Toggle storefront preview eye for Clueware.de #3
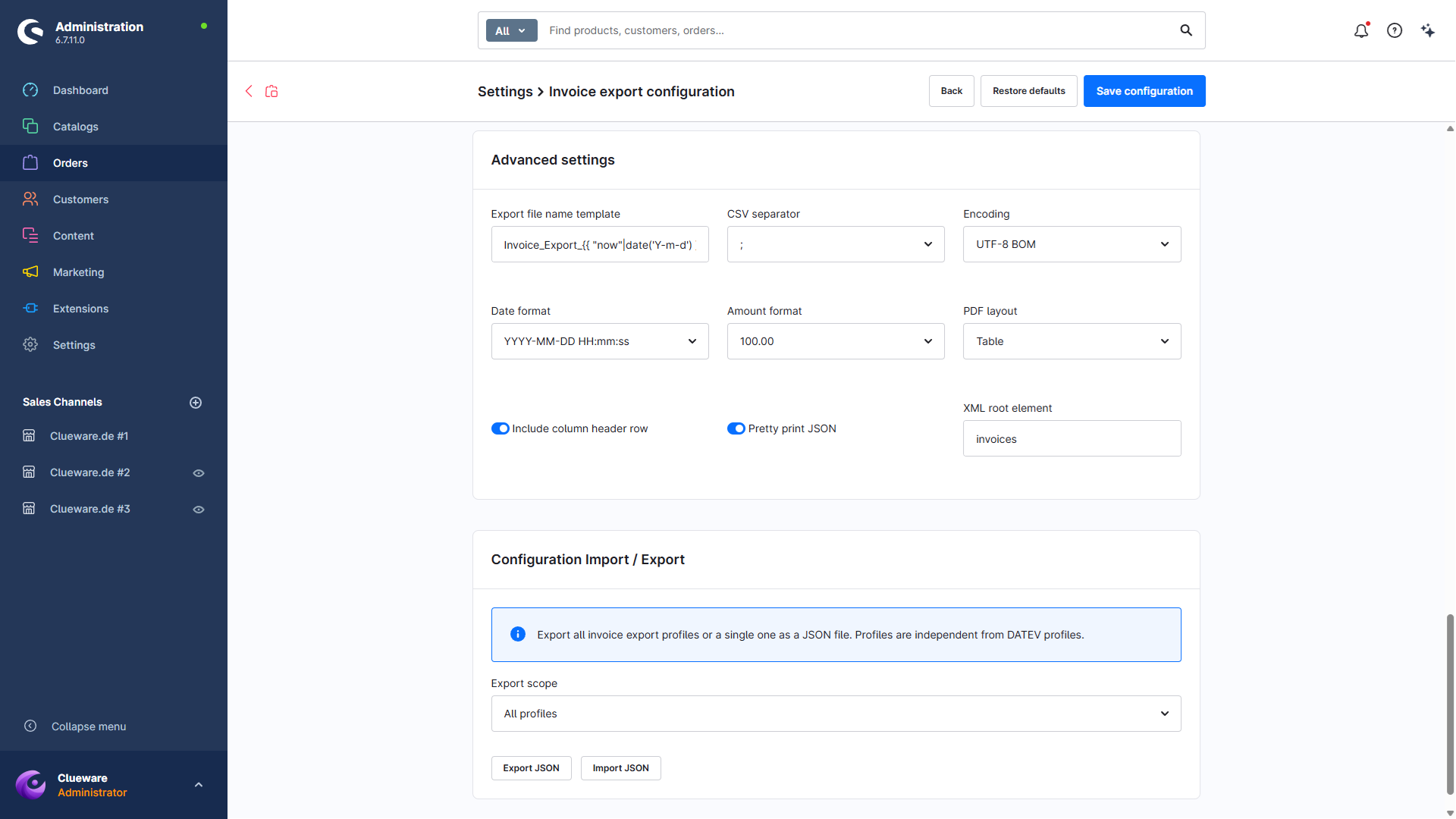Image resolution: width=1456 pixels, height=819 pixels. (199, 510)
